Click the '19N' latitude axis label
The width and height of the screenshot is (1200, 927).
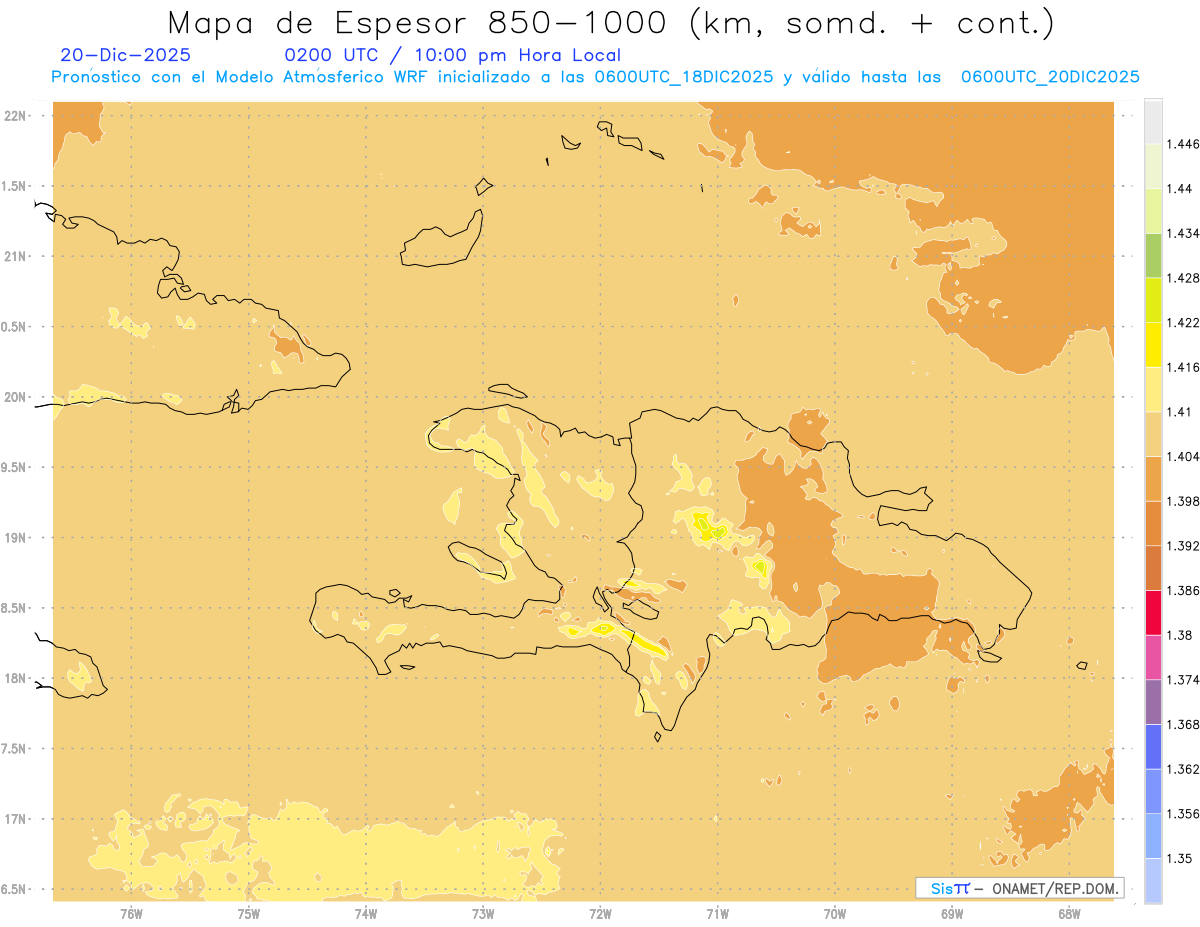17,538
